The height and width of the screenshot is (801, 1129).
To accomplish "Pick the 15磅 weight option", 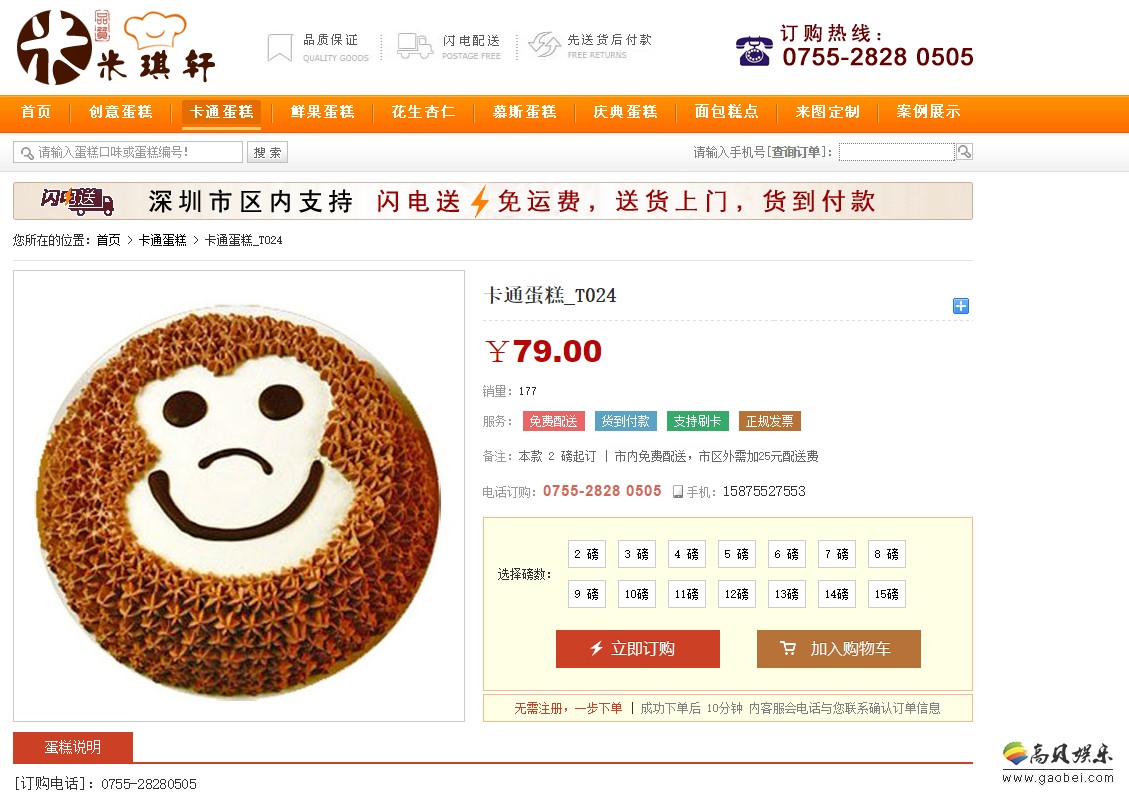I will 886,594.
